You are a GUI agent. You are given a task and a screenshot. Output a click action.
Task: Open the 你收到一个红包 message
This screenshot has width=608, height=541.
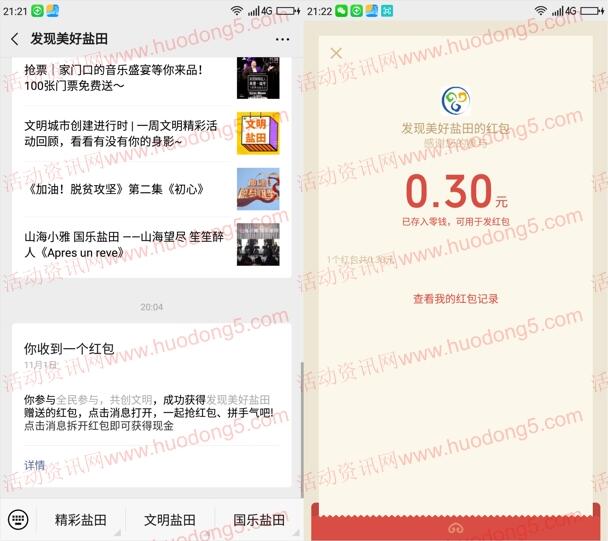(151, 405)
